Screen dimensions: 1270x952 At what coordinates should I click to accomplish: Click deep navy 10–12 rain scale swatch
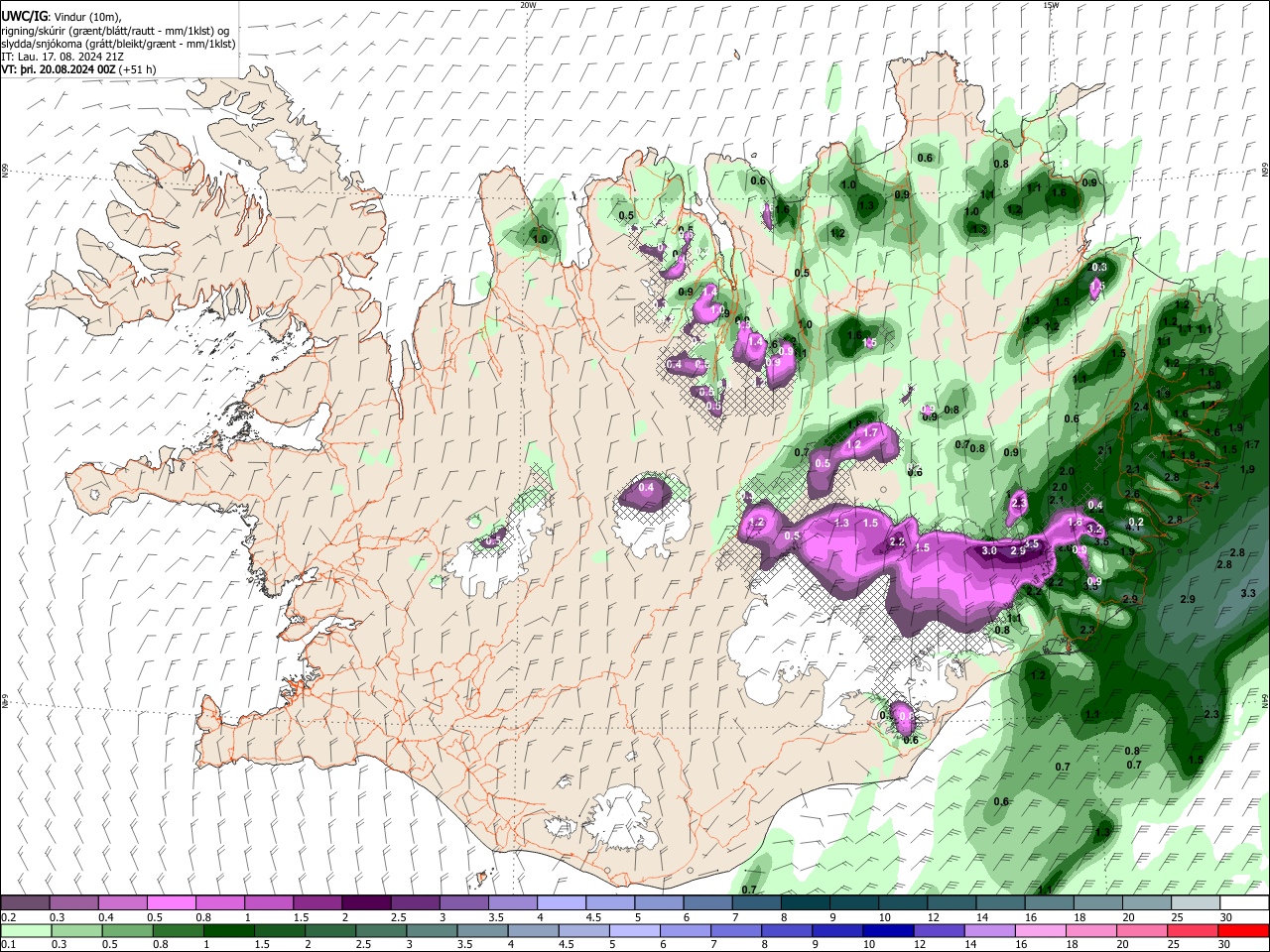pos(889,931)
